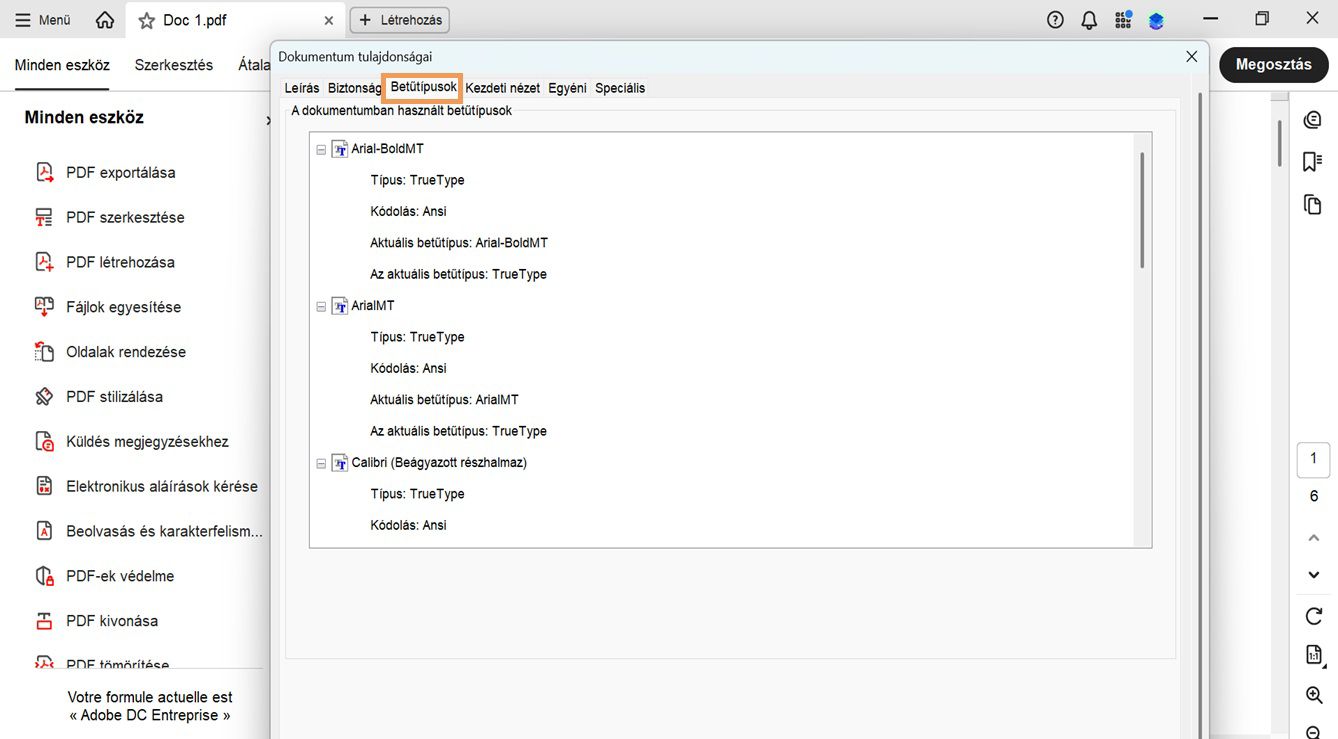Click Beolvasás és karakterfelismerés icon
This screenshot has height=739, width=1338.
44,531
